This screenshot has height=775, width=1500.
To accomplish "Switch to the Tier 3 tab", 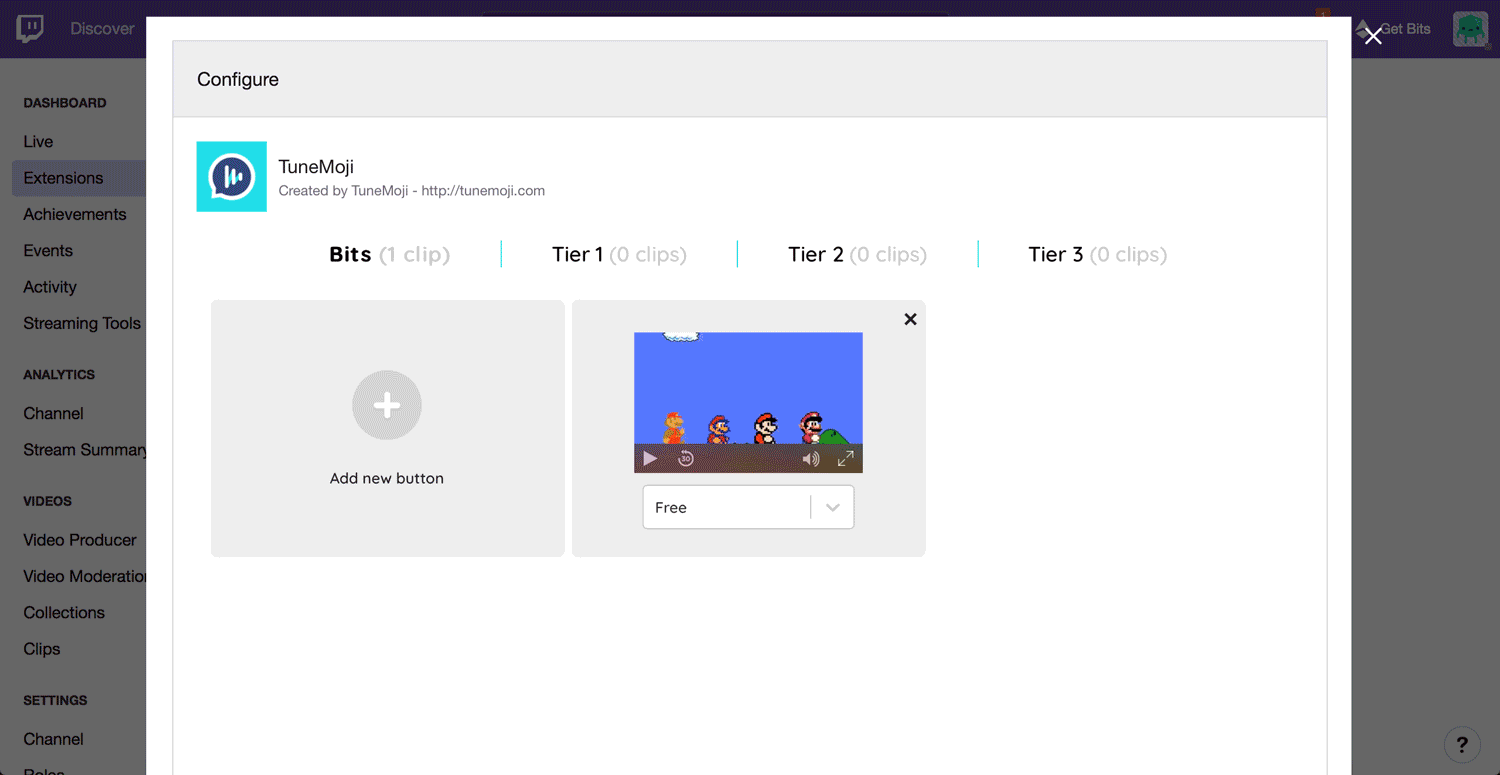I will 1097,255.
